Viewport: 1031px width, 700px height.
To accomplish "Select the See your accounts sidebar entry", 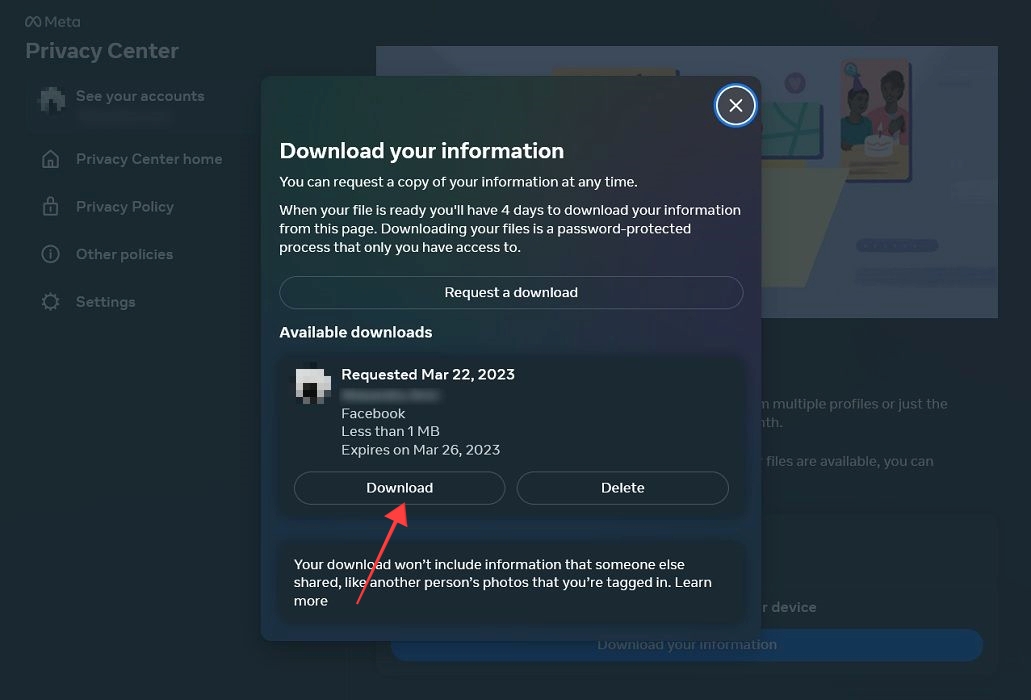I will 140,95.
